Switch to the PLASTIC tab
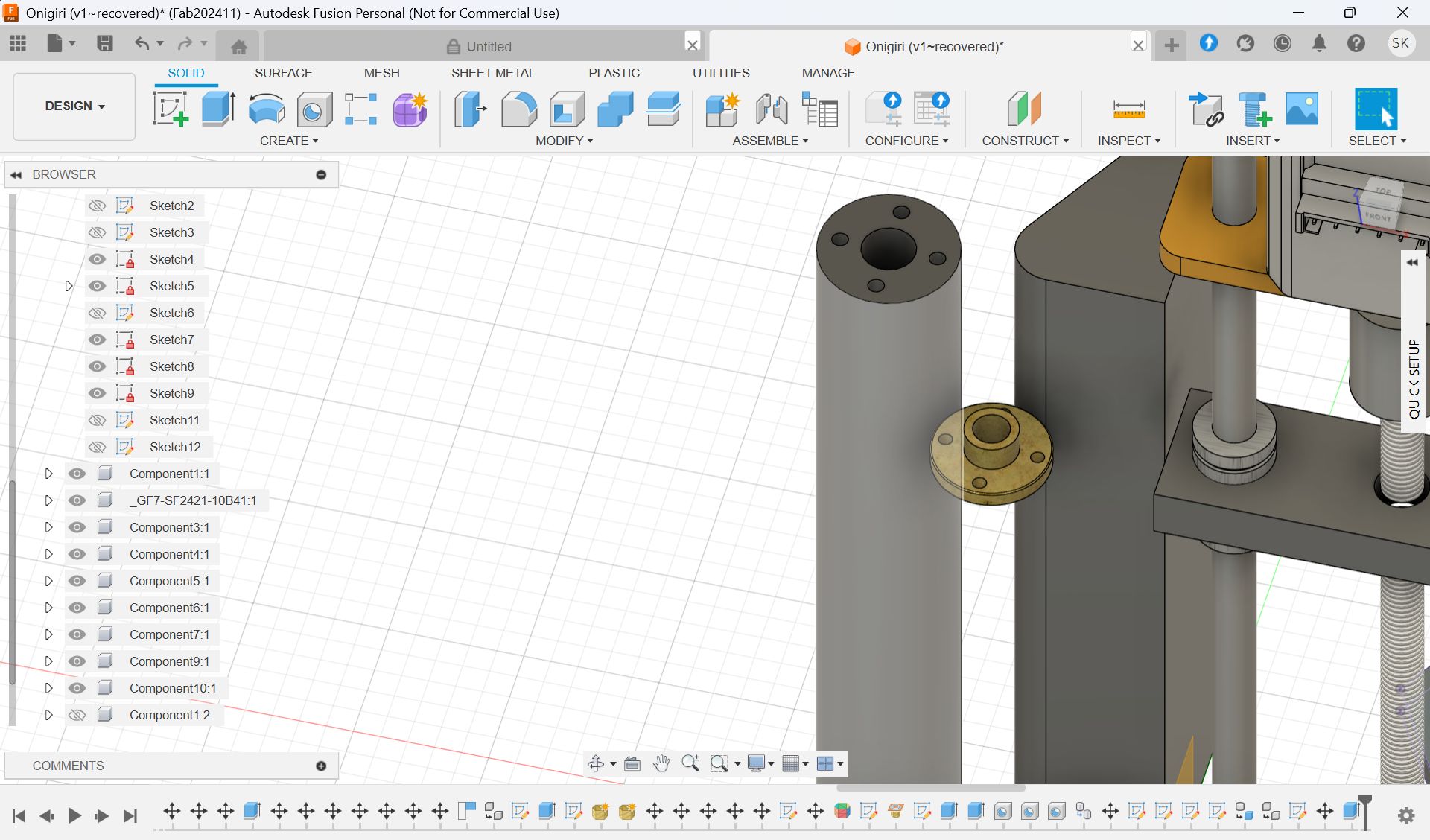This screenshot has width=1430, height=840. point(614,73)
